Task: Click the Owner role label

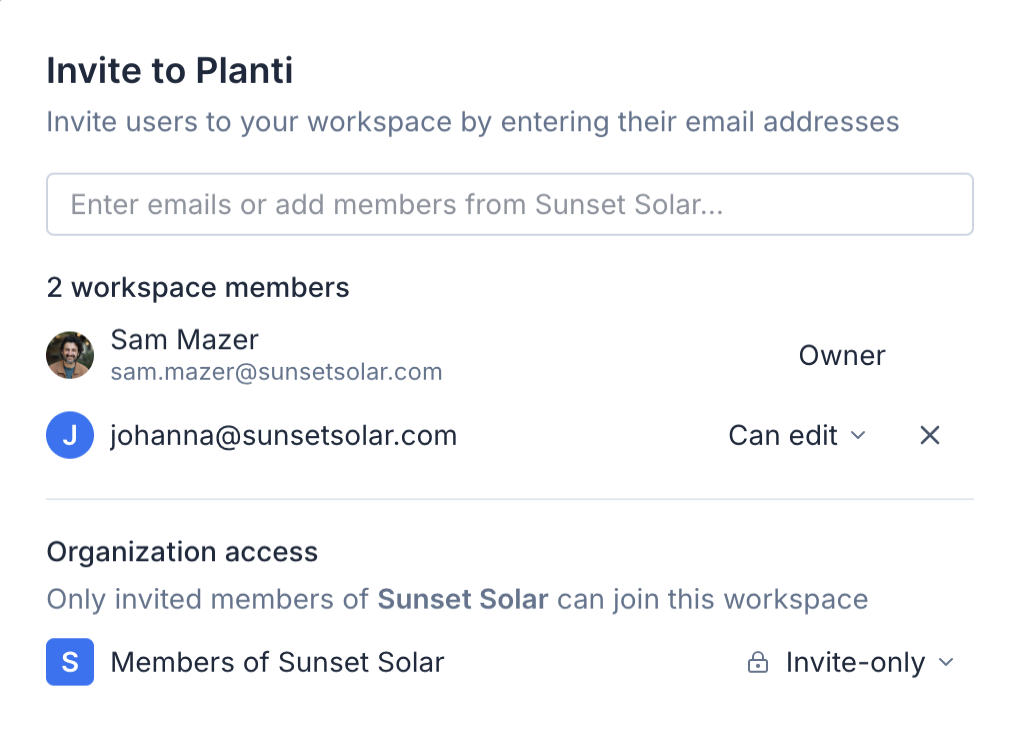Action: pyautogui.click(x=842, y=356)
